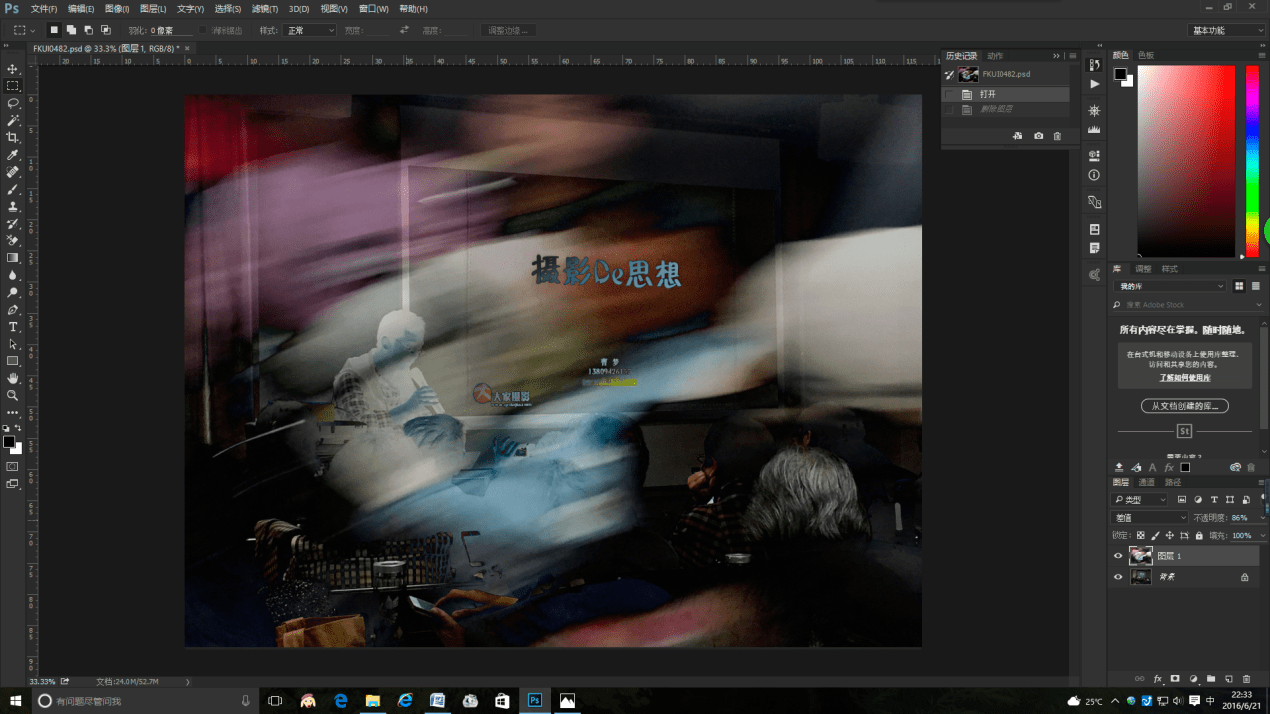Select the Pen tool
The width and height of the screenshot is (1270, 714).
13,310
